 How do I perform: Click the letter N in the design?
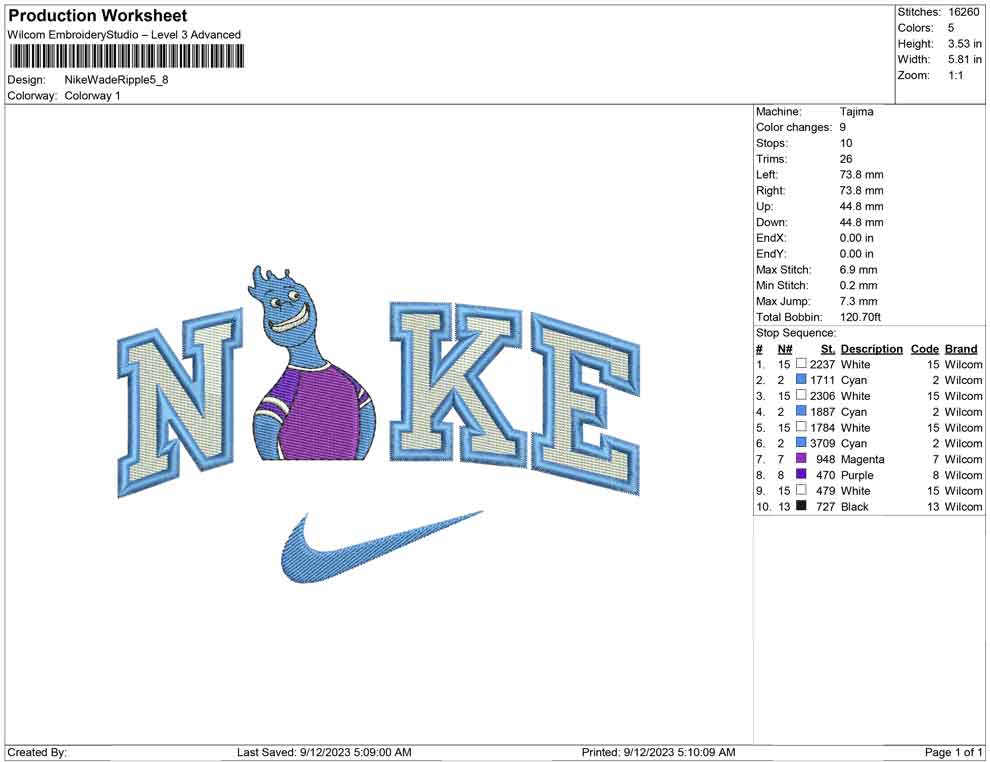click(180, 402)
